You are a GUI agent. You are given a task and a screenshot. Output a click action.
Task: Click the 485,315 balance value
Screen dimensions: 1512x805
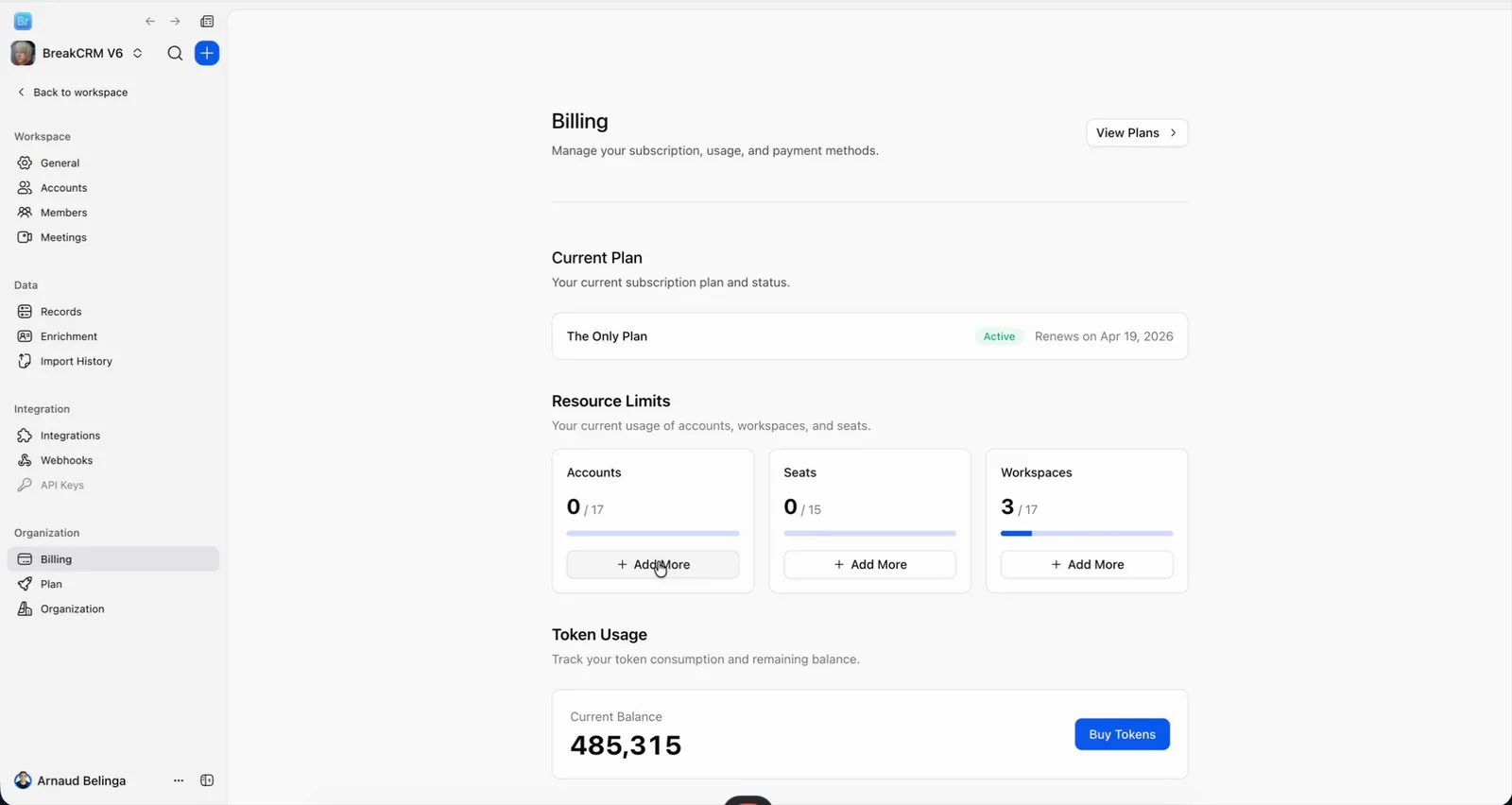click(x=626, y=745)
